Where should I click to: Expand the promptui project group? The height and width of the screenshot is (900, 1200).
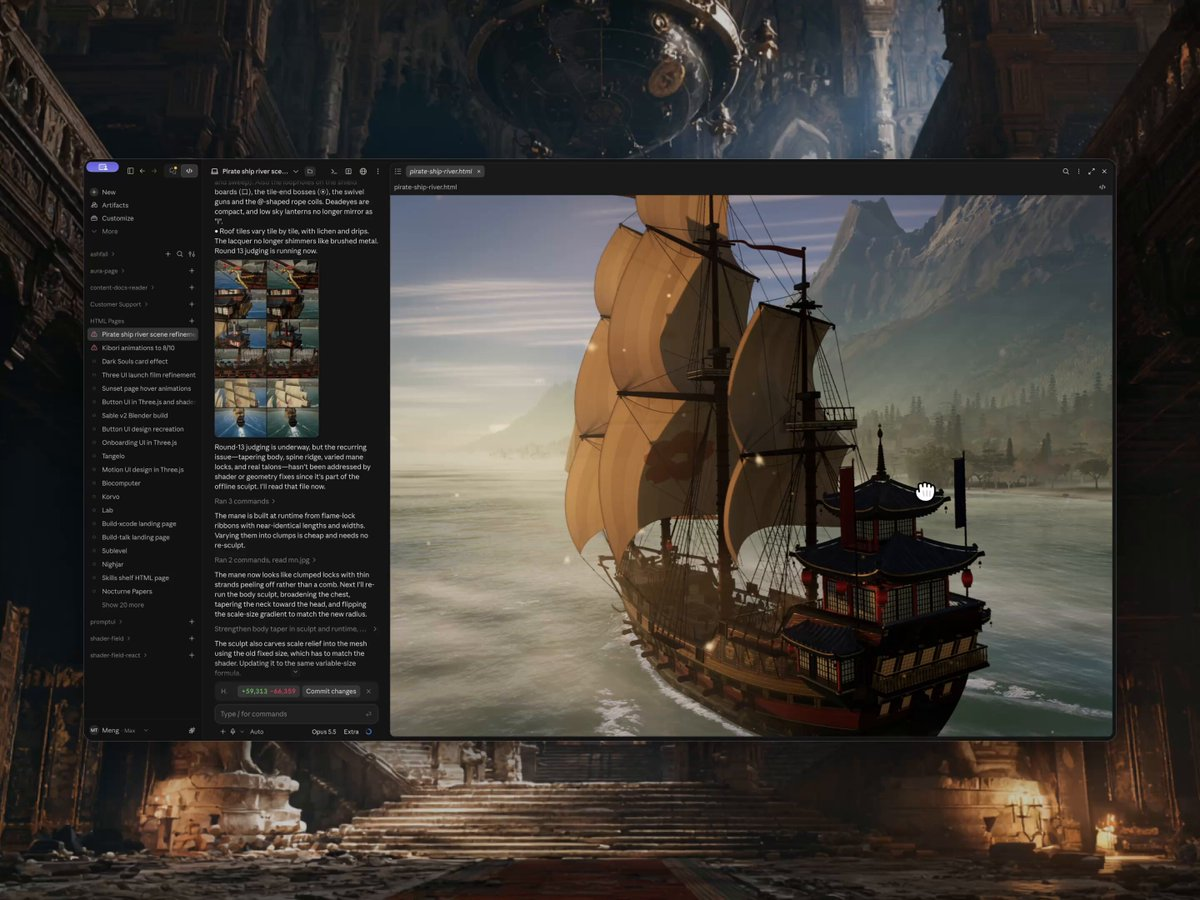105,622
